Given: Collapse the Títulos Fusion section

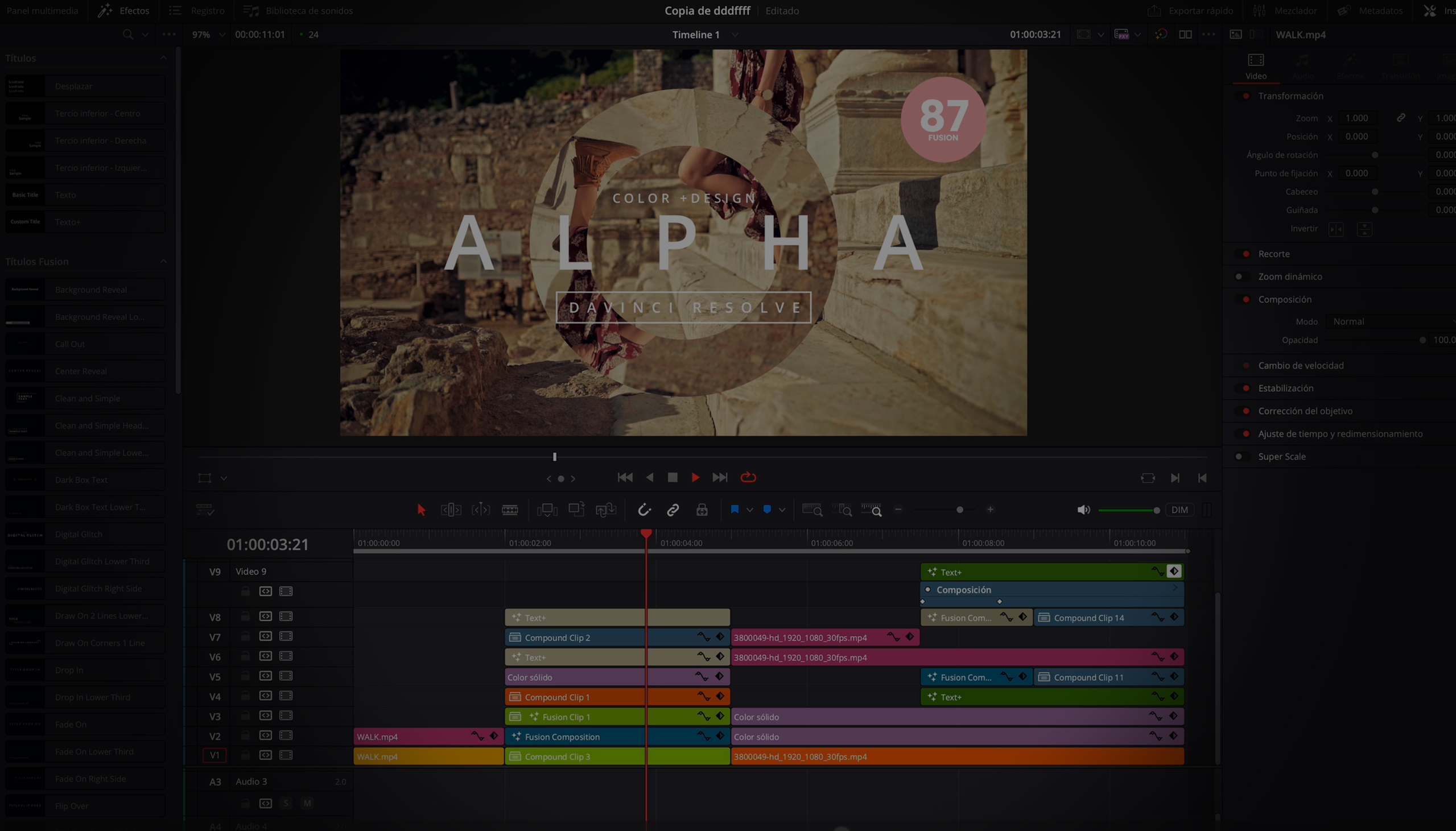Looking at the screenshot, I should click(163, 261).
